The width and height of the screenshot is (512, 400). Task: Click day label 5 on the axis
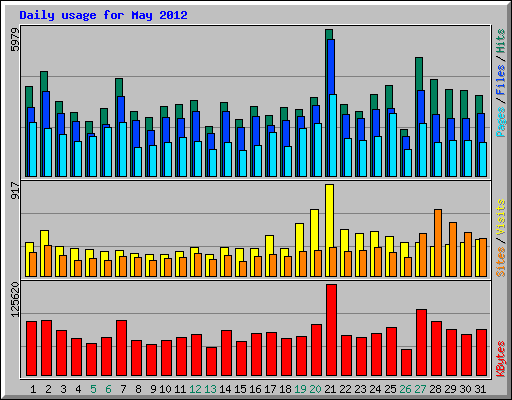(x=93, y=389)
